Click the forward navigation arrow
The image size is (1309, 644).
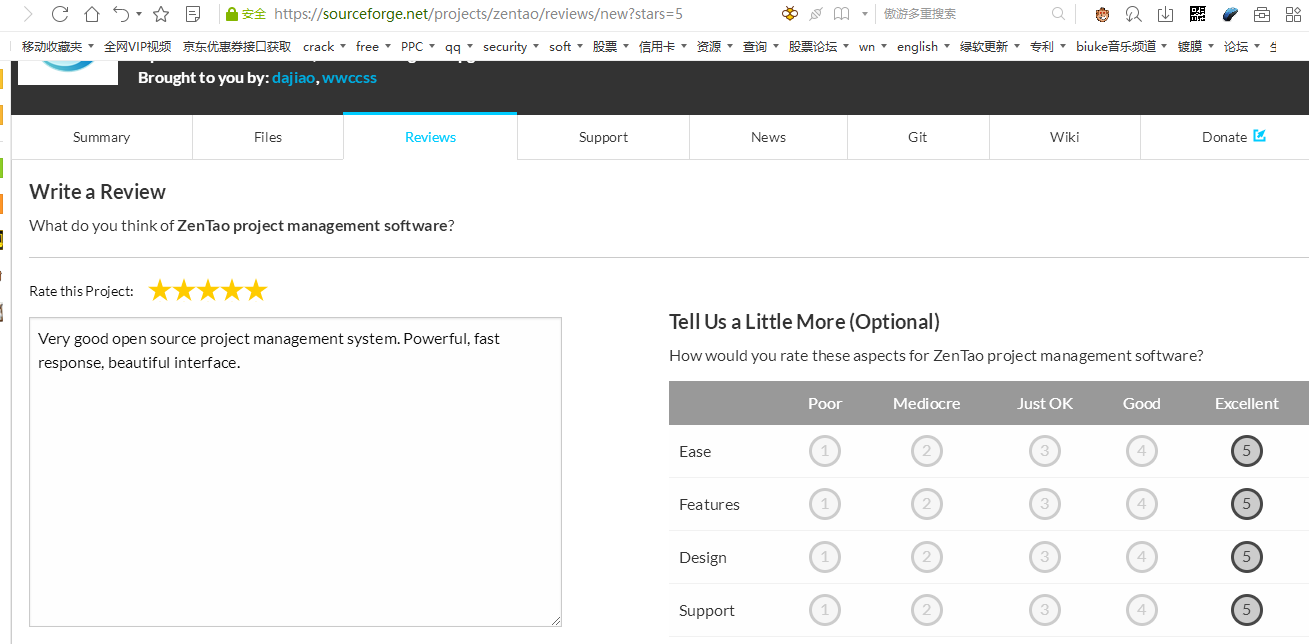pyautogui.click(x=28, y=14)
